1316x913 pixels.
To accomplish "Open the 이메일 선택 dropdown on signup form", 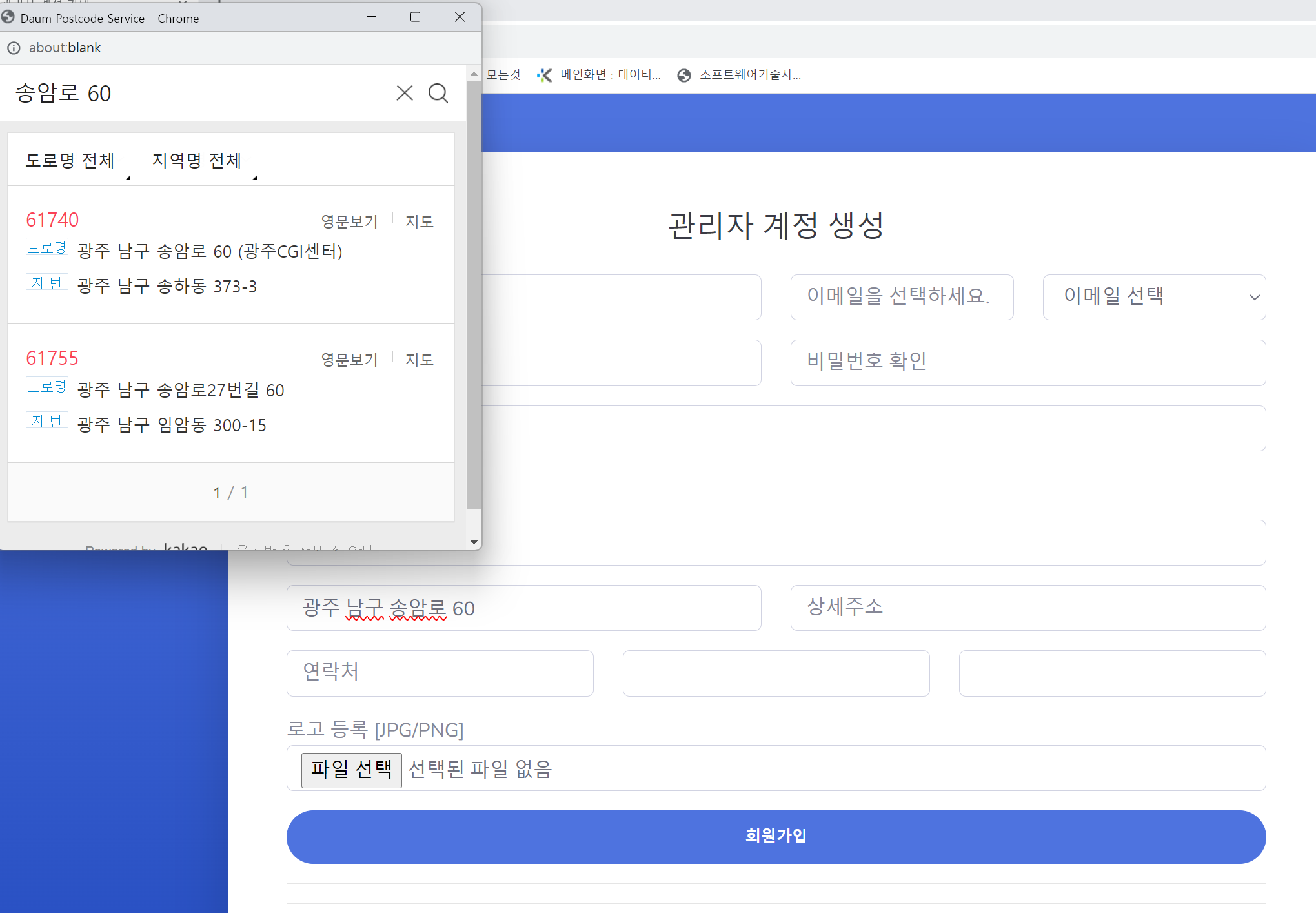I will click(1154, 297).
